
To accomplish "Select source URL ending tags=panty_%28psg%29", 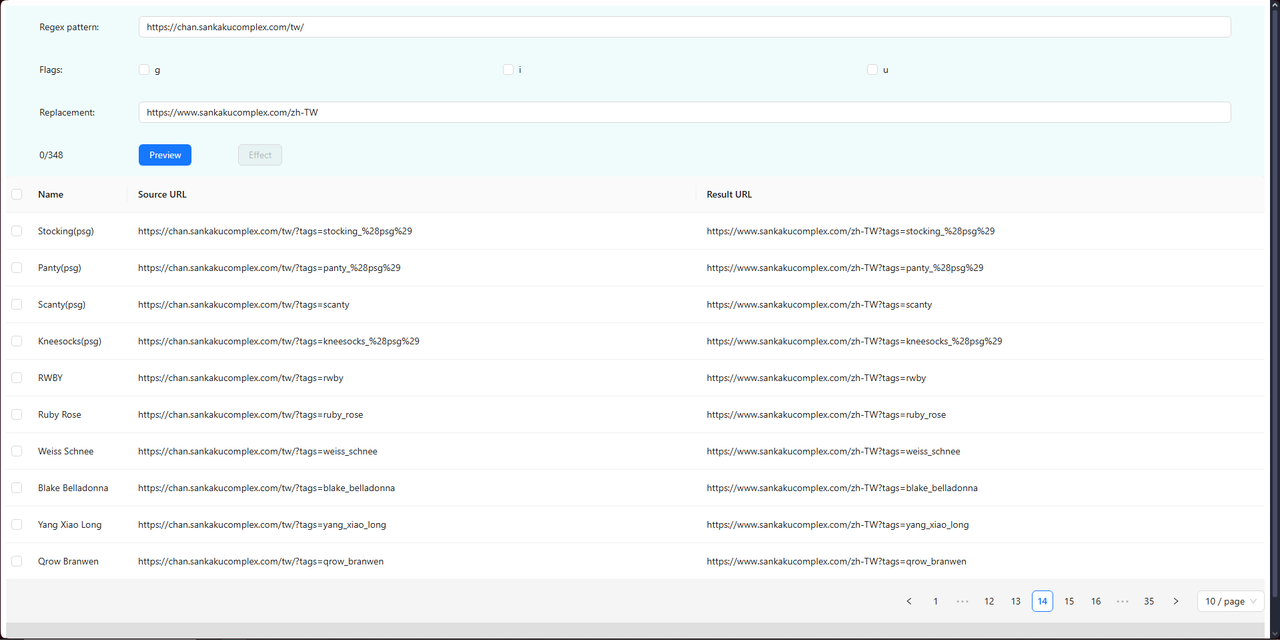I will click(269, 268).
